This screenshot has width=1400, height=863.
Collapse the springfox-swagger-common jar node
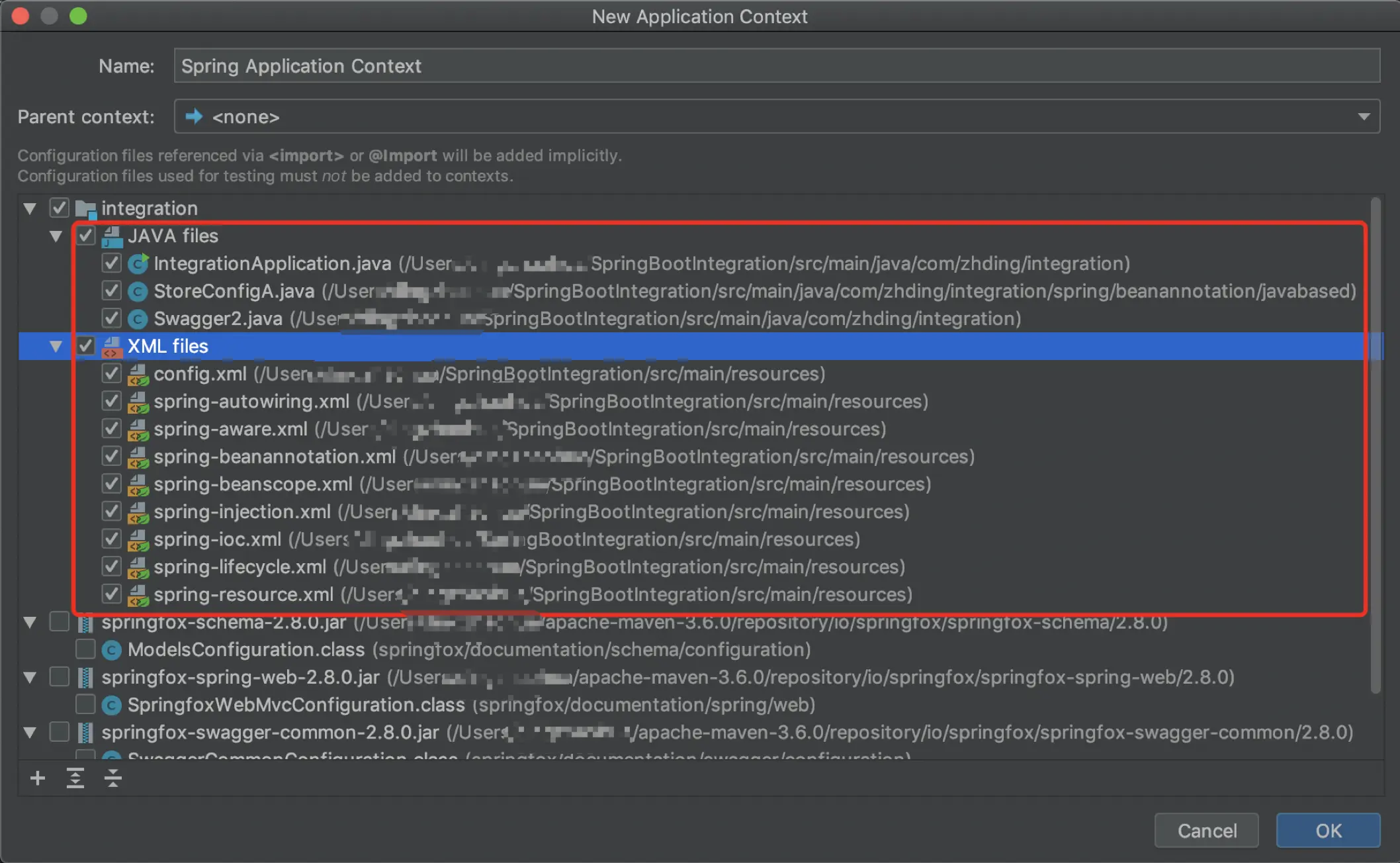point(30,733)
